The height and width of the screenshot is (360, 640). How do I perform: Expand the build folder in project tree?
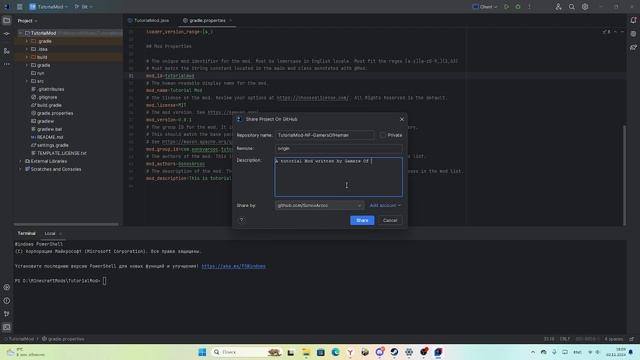coord(27,57)
